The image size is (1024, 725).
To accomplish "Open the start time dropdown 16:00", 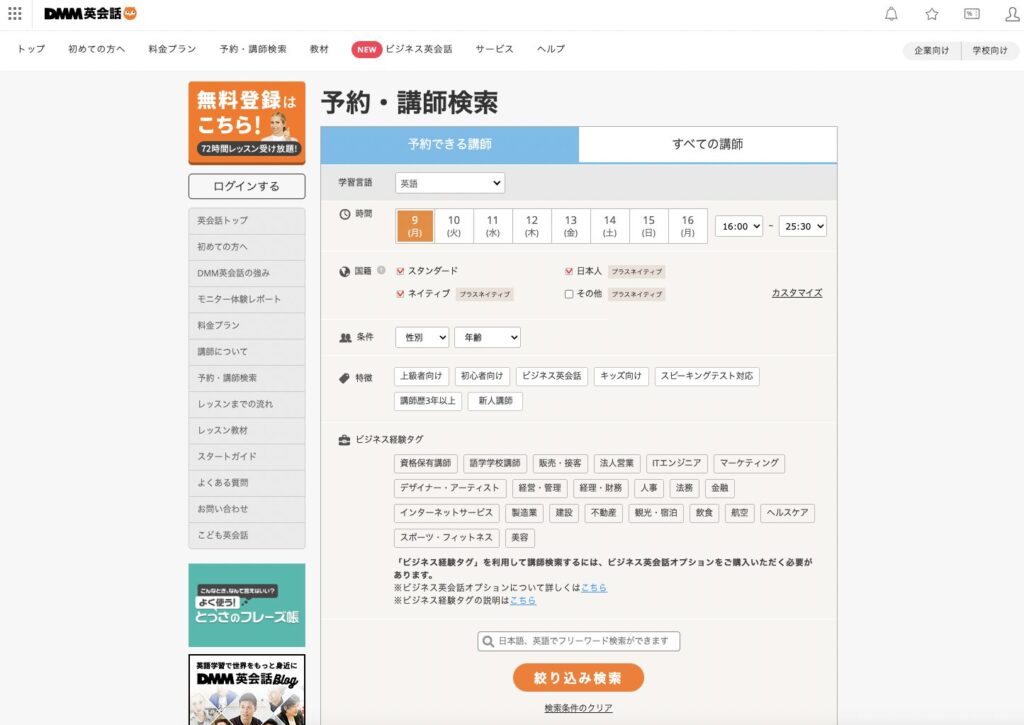I will (739, 226).
